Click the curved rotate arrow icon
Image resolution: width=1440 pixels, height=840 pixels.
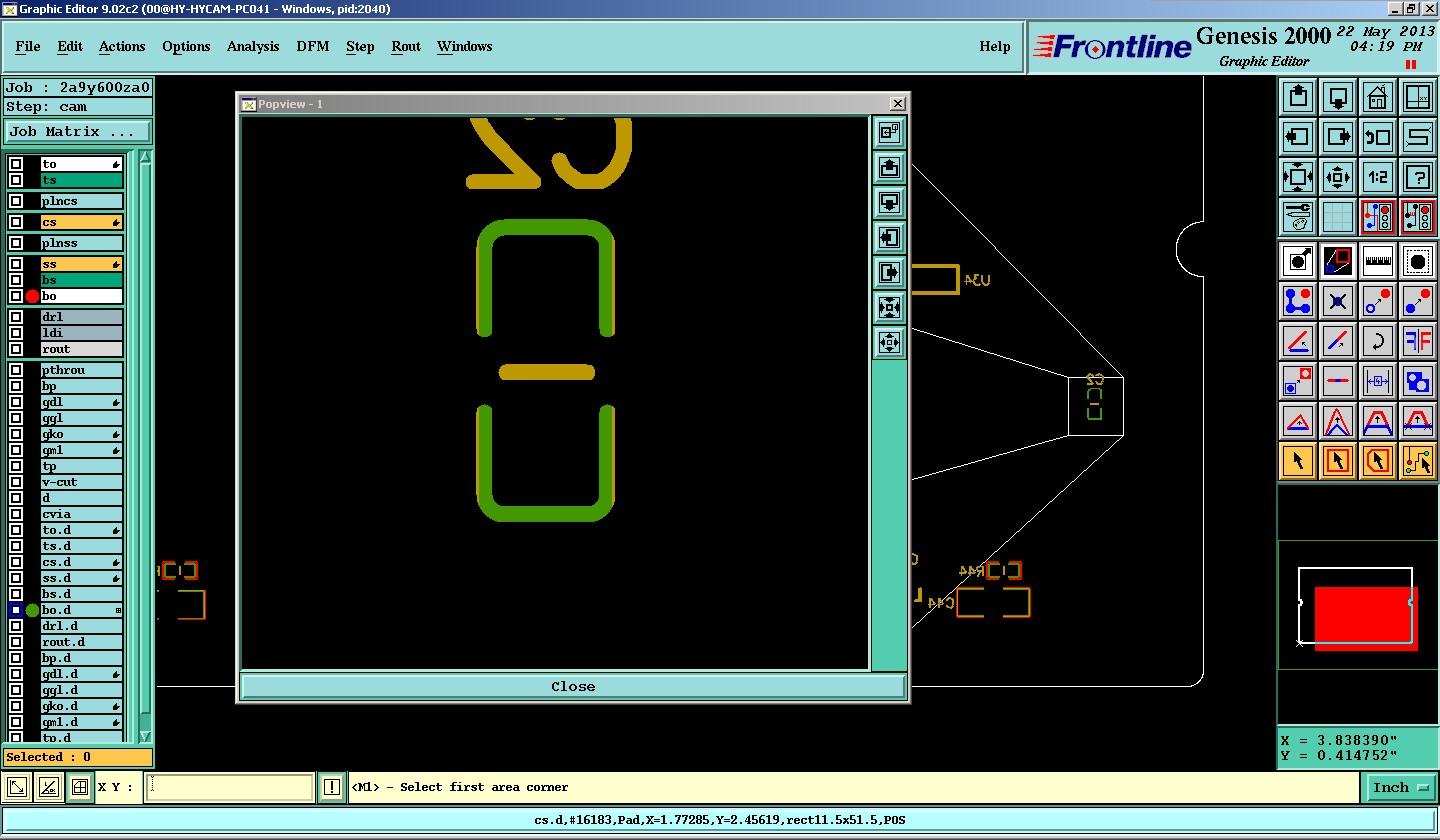[1378, 341]
